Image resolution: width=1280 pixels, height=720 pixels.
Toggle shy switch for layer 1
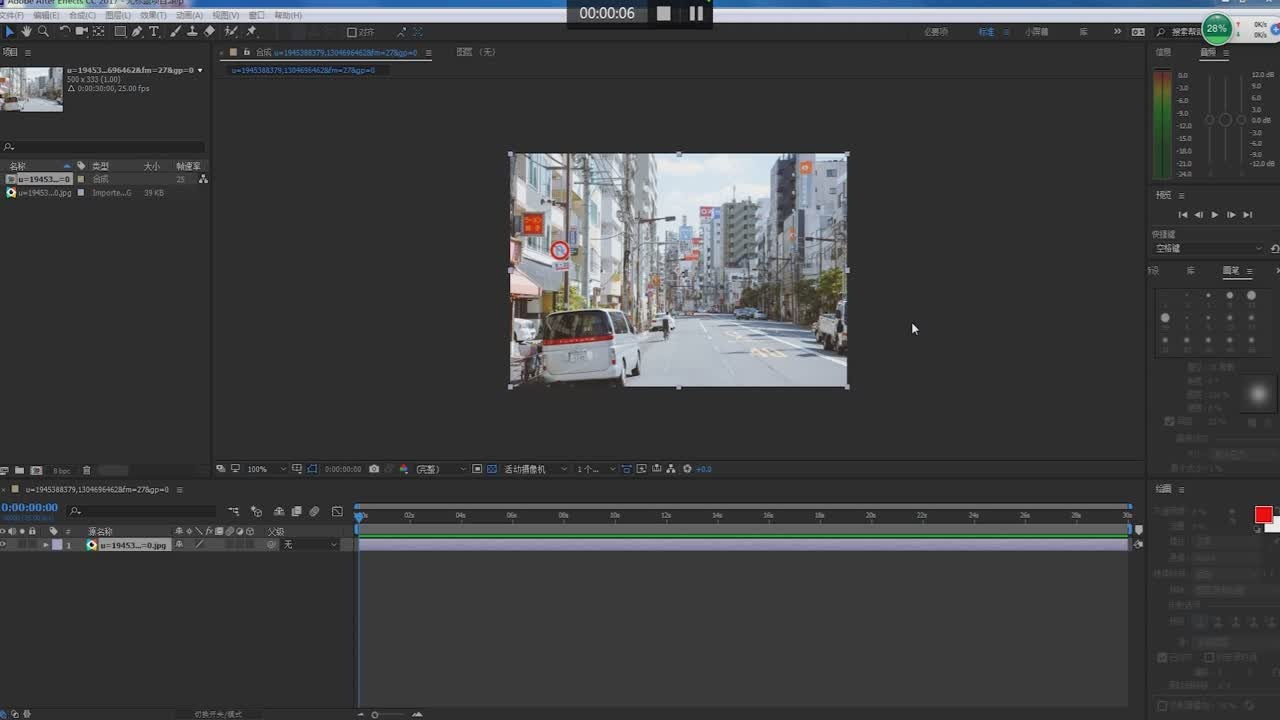[179, 545]
